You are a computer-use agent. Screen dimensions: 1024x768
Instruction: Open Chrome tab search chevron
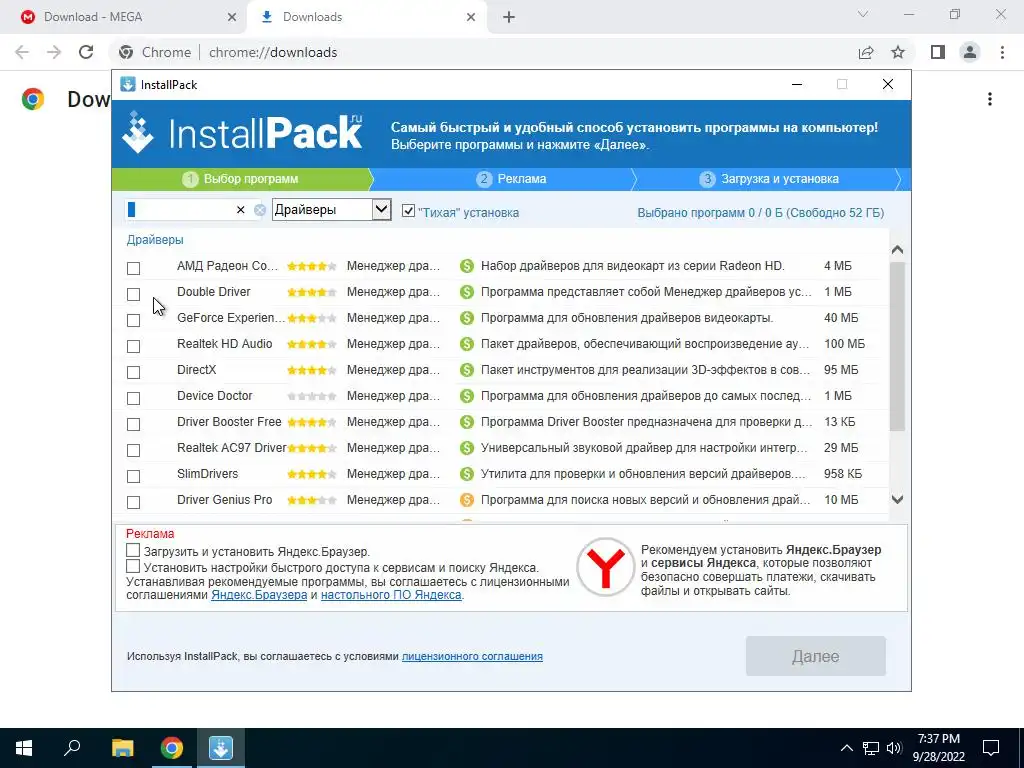[863, 14]
